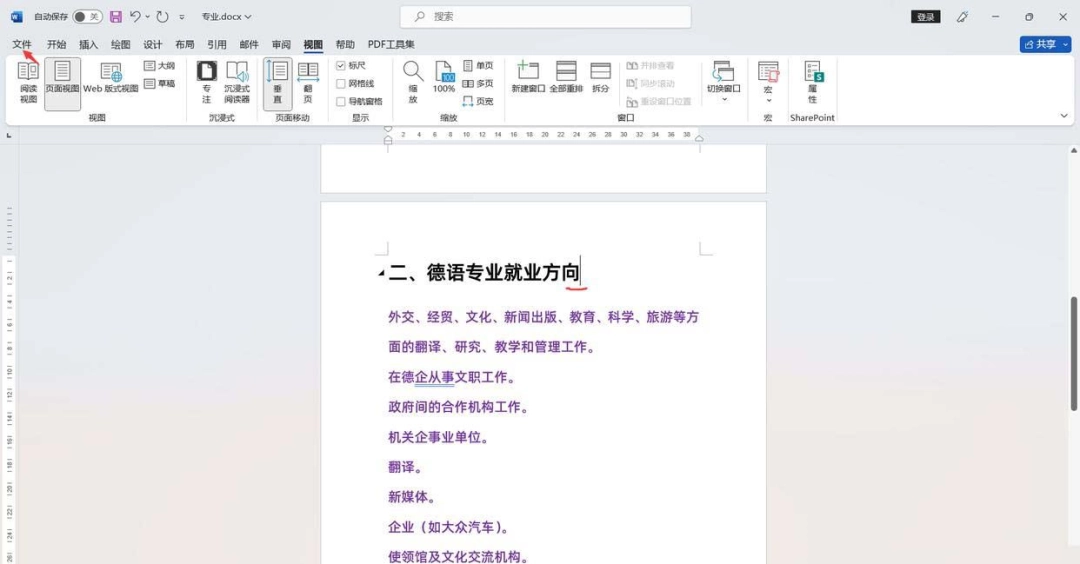This screenshot has height=564, width=1080.
Task: Click the right indent marker on ruler
Action: pos(699,138)
